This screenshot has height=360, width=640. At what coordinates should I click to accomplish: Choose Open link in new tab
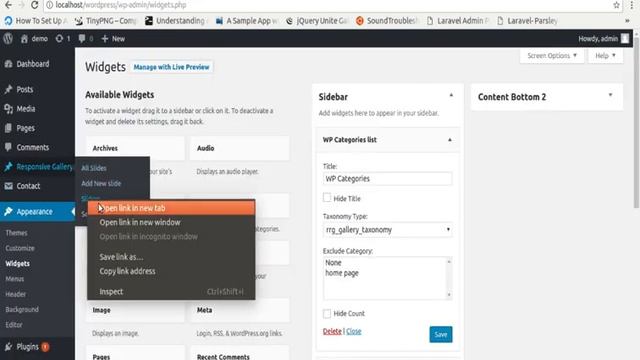pyautogui.click(x=171, y=208)
